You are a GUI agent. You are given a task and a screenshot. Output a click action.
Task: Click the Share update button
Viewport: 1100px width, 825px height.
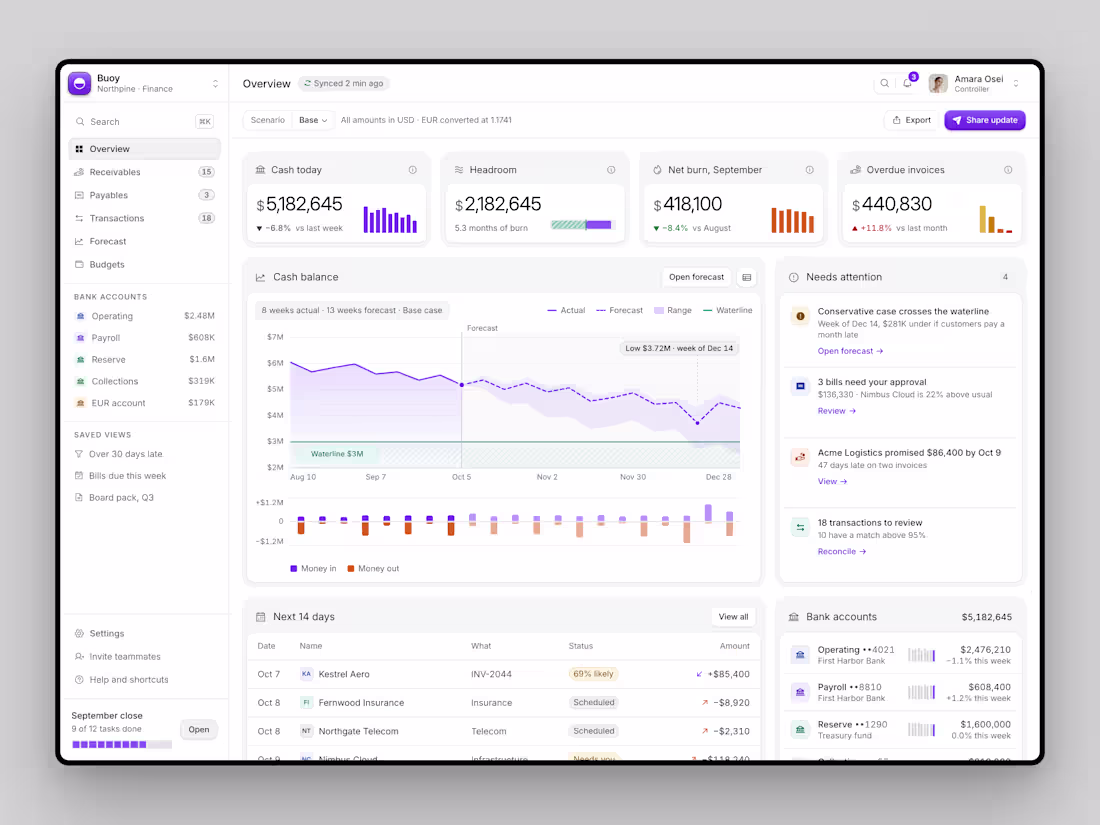[x=985, y=121]
